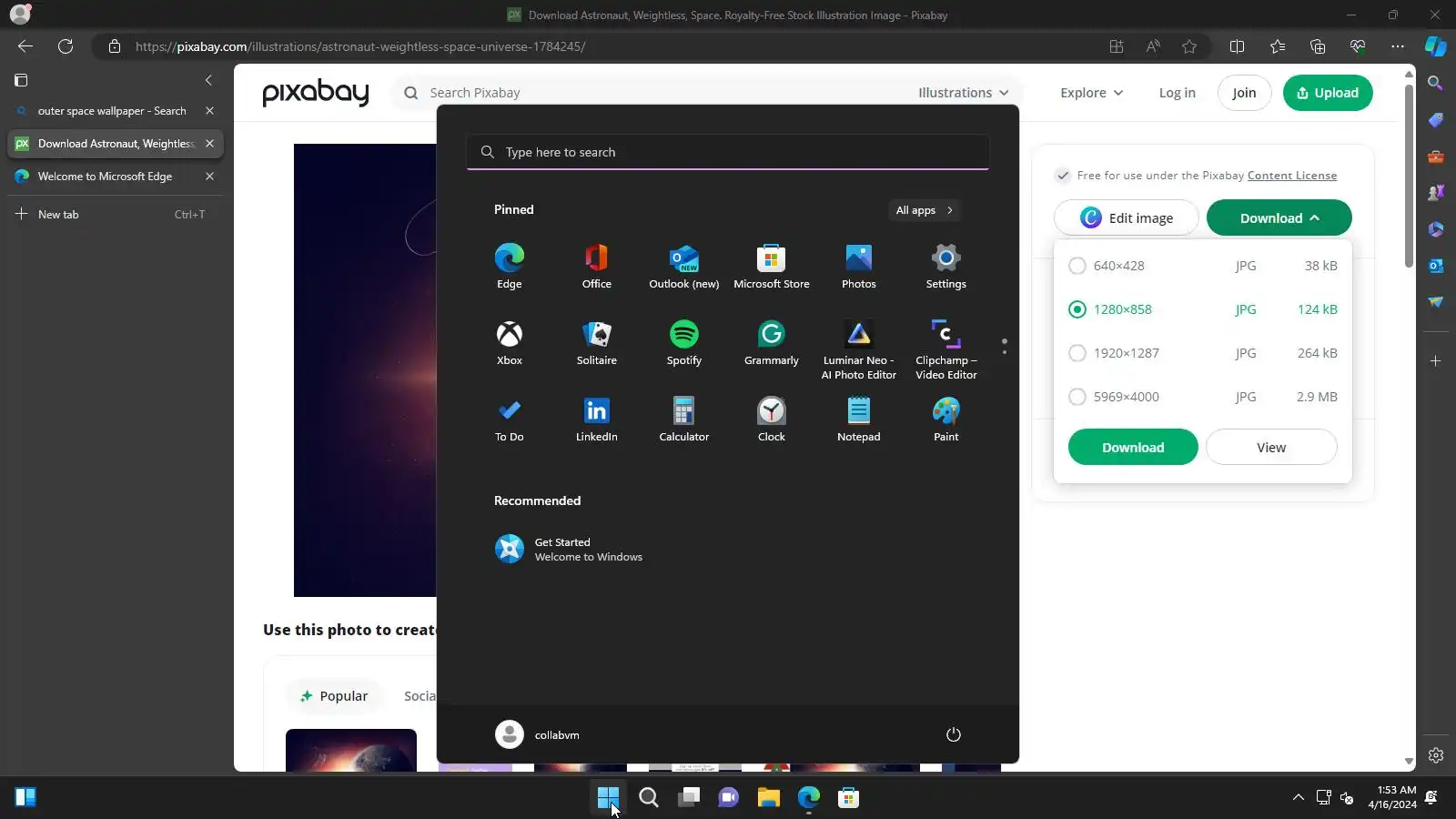Click the Download button in panel
Image resolution: width=1456 pixels, height=819 pixels.
[1132, 448]
